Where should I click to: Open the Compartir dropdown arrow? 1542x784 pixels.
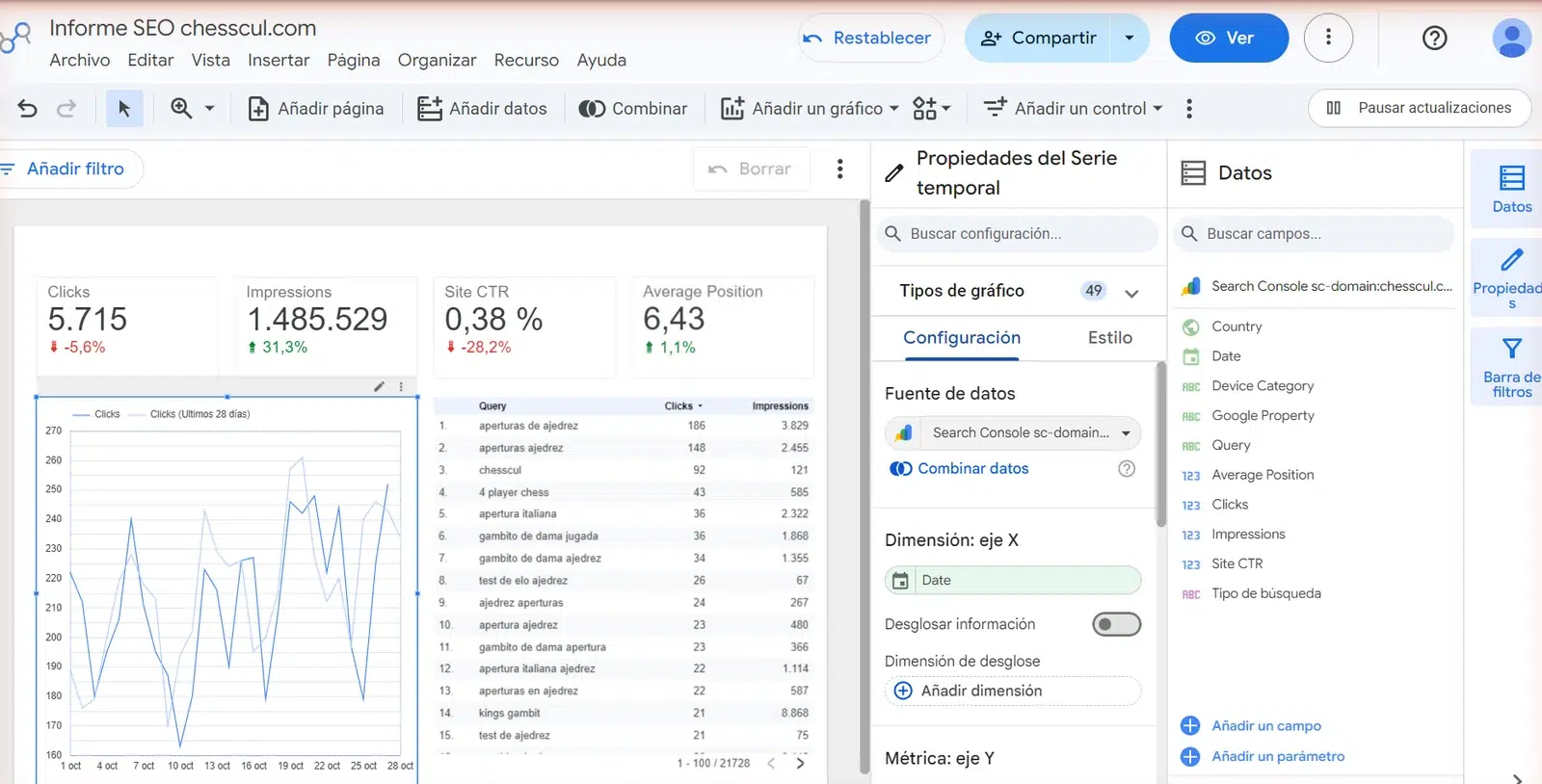[1130, 38]
